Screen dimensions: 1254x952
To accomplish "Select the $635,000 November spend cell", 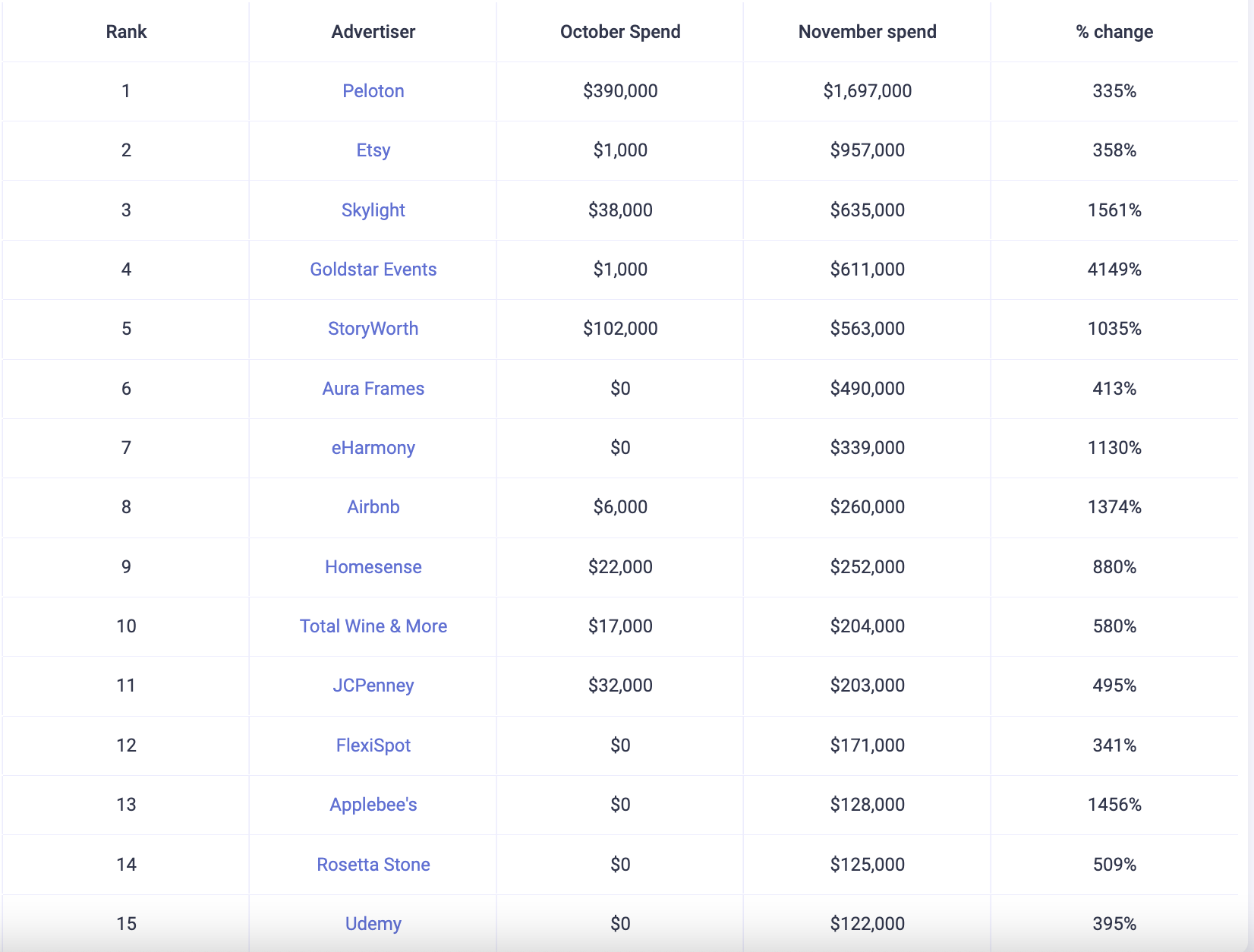I will point(868,210).
